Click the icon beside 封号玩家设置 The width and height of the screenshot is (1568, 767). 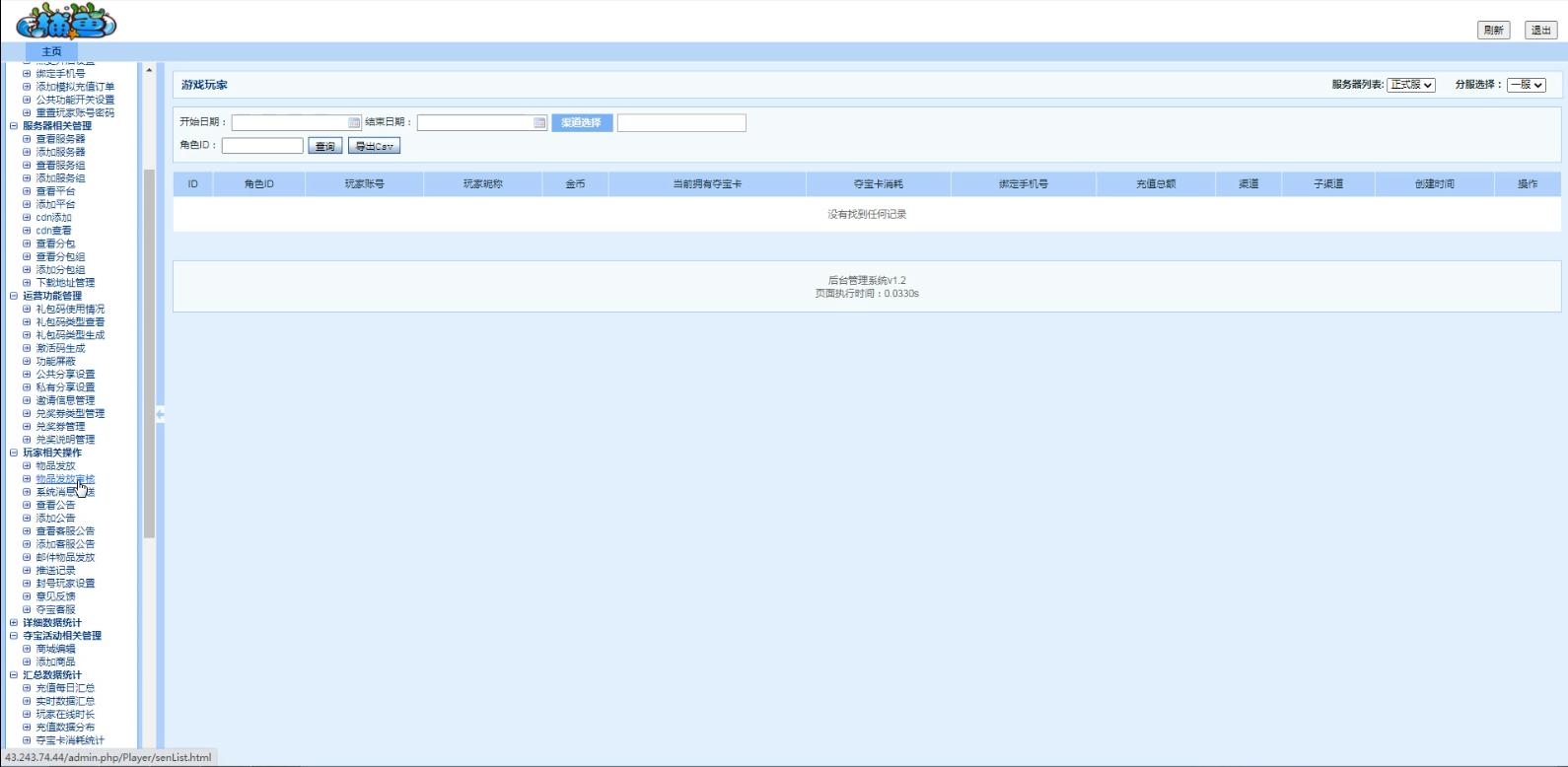click(28, 584)
